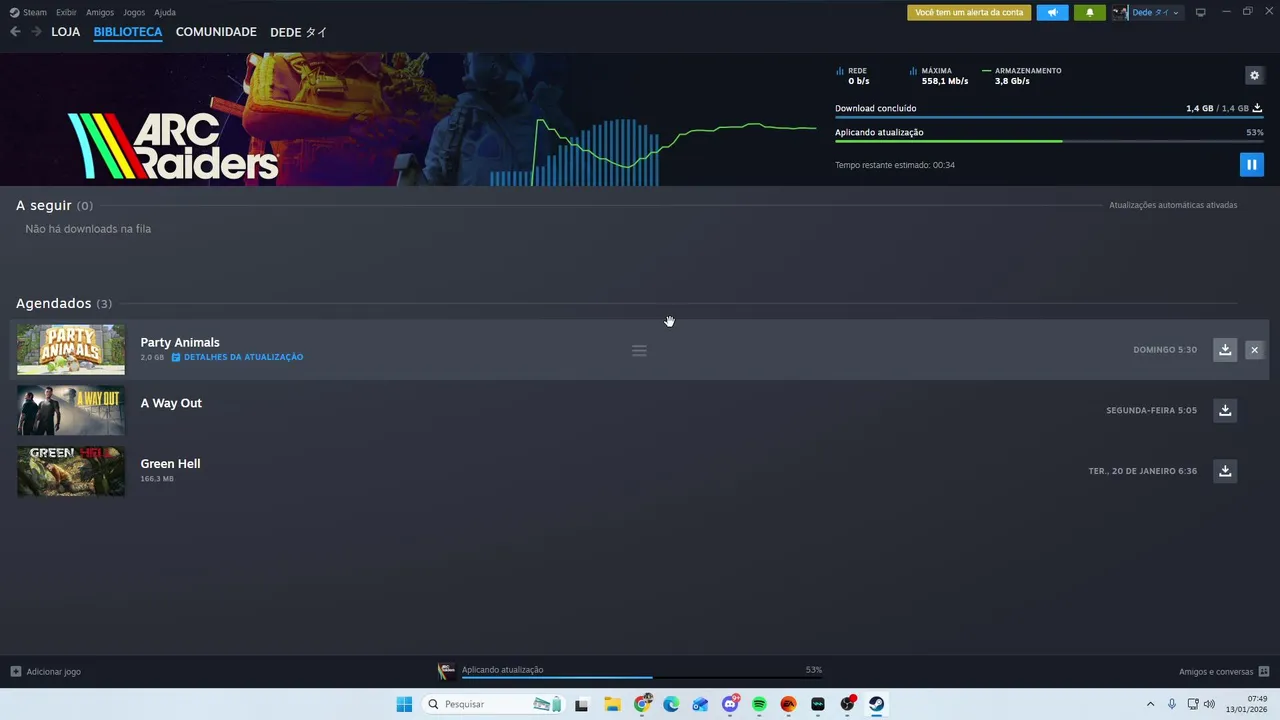Click the ARC Raiders banner logo
The width and height of the screenshot is (1280, 720).
174,145
